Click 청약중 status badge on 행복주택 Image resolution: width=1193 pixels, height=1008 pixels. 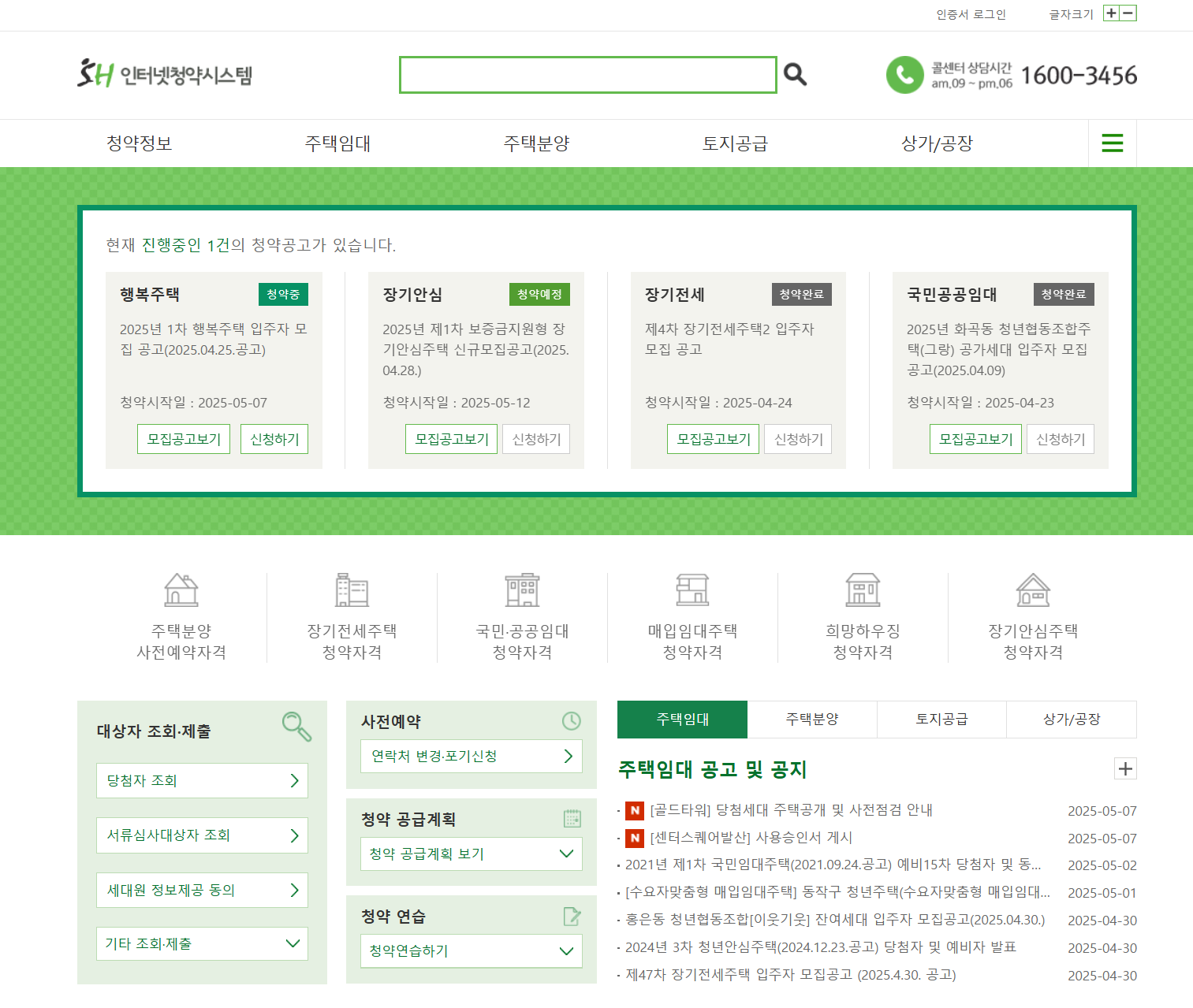click(x=283, y=294)
